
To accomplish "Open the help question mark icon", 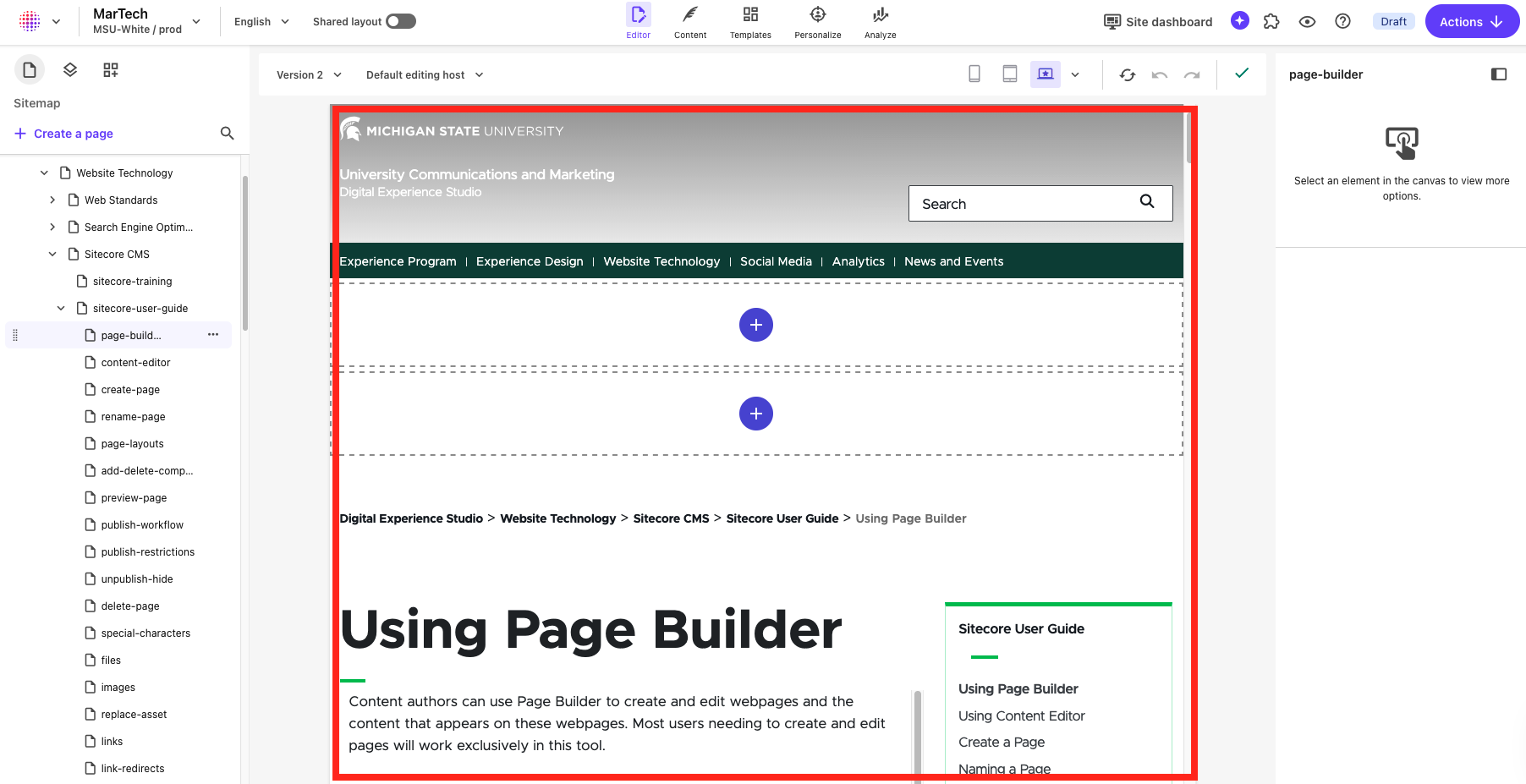I will point(1342,21).
